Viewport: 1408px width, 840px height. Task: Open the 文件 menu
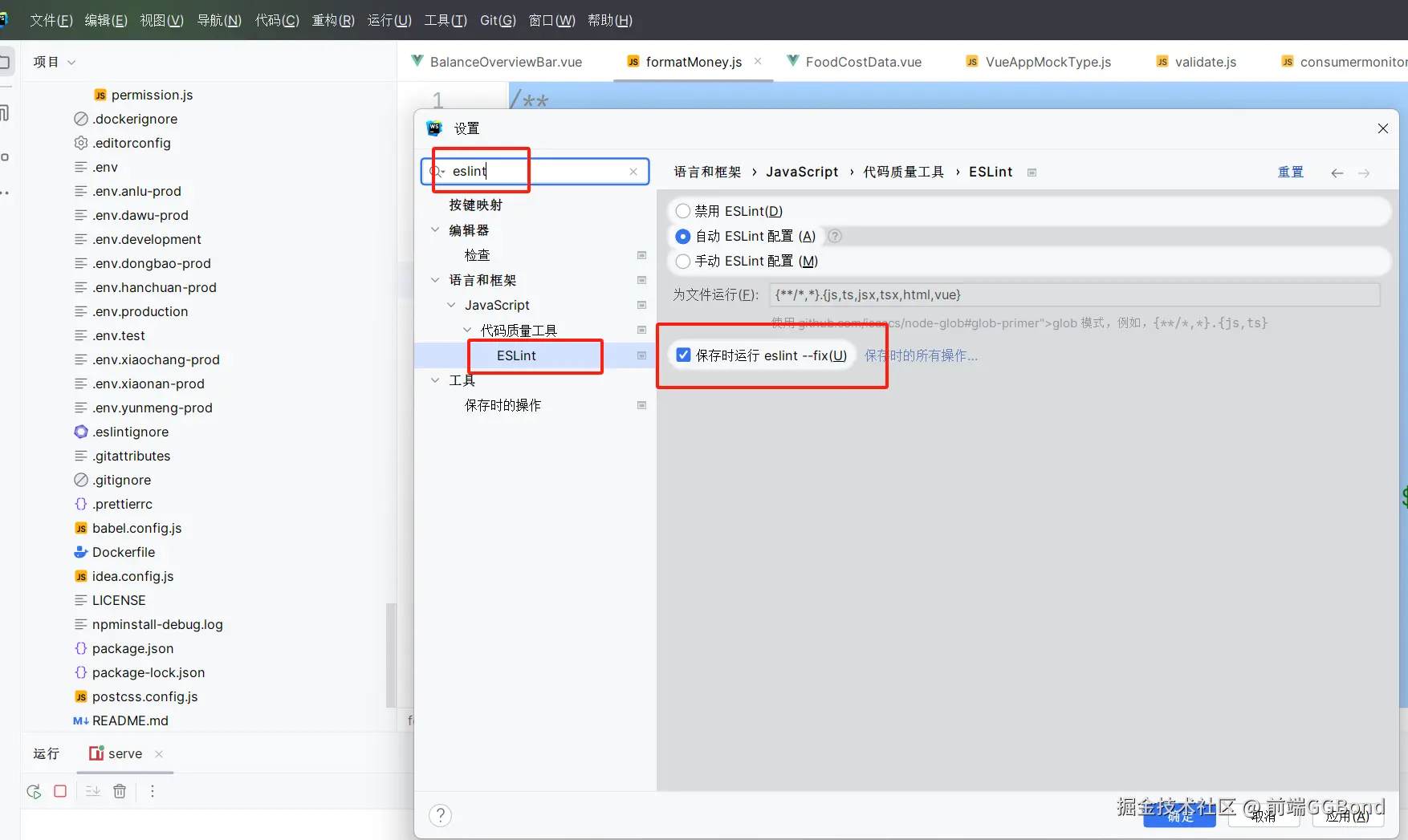click(x=51, y=20)
